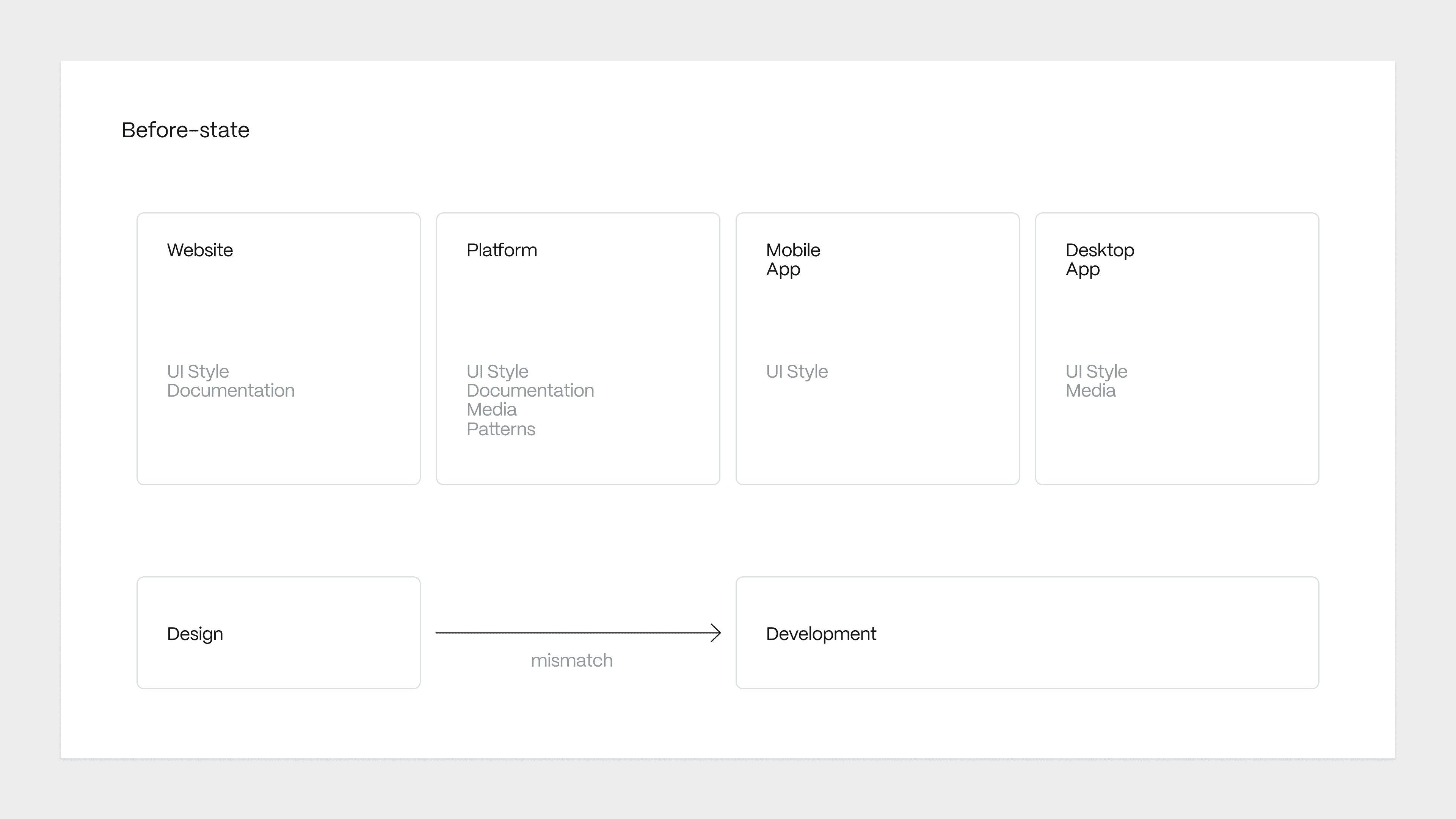Select UI Style text in Platform card
Viewport: 1456px width, 819px height.
497,371
